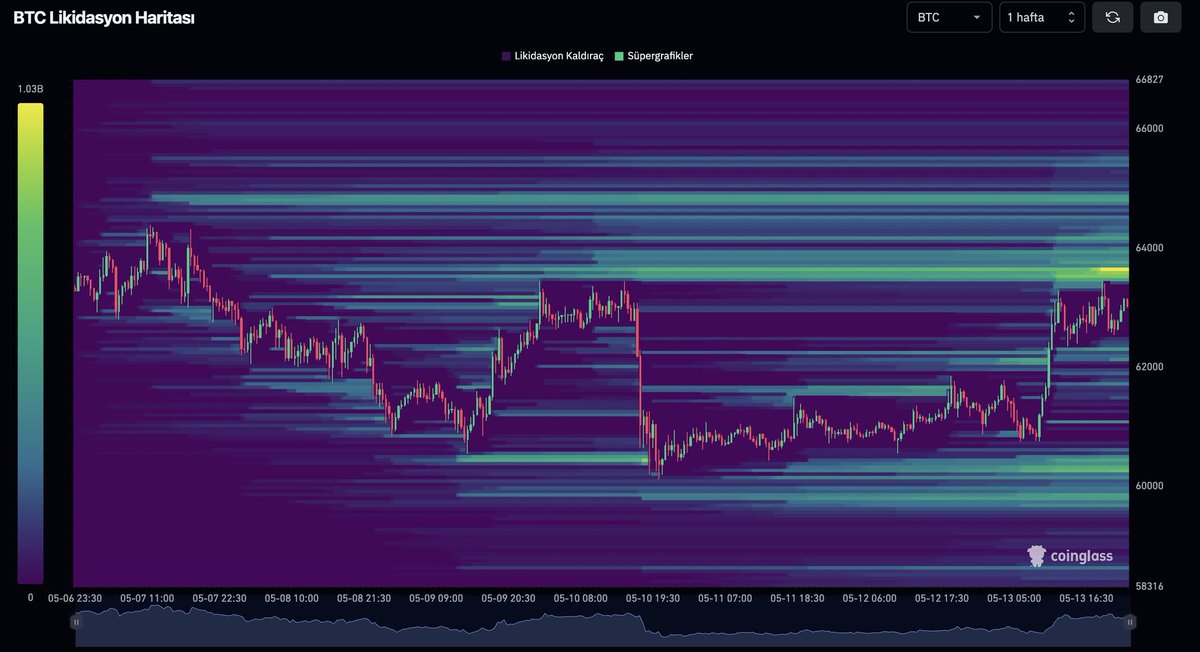
Task: Click the refresh chart button
Action: tap(1113, 17)
